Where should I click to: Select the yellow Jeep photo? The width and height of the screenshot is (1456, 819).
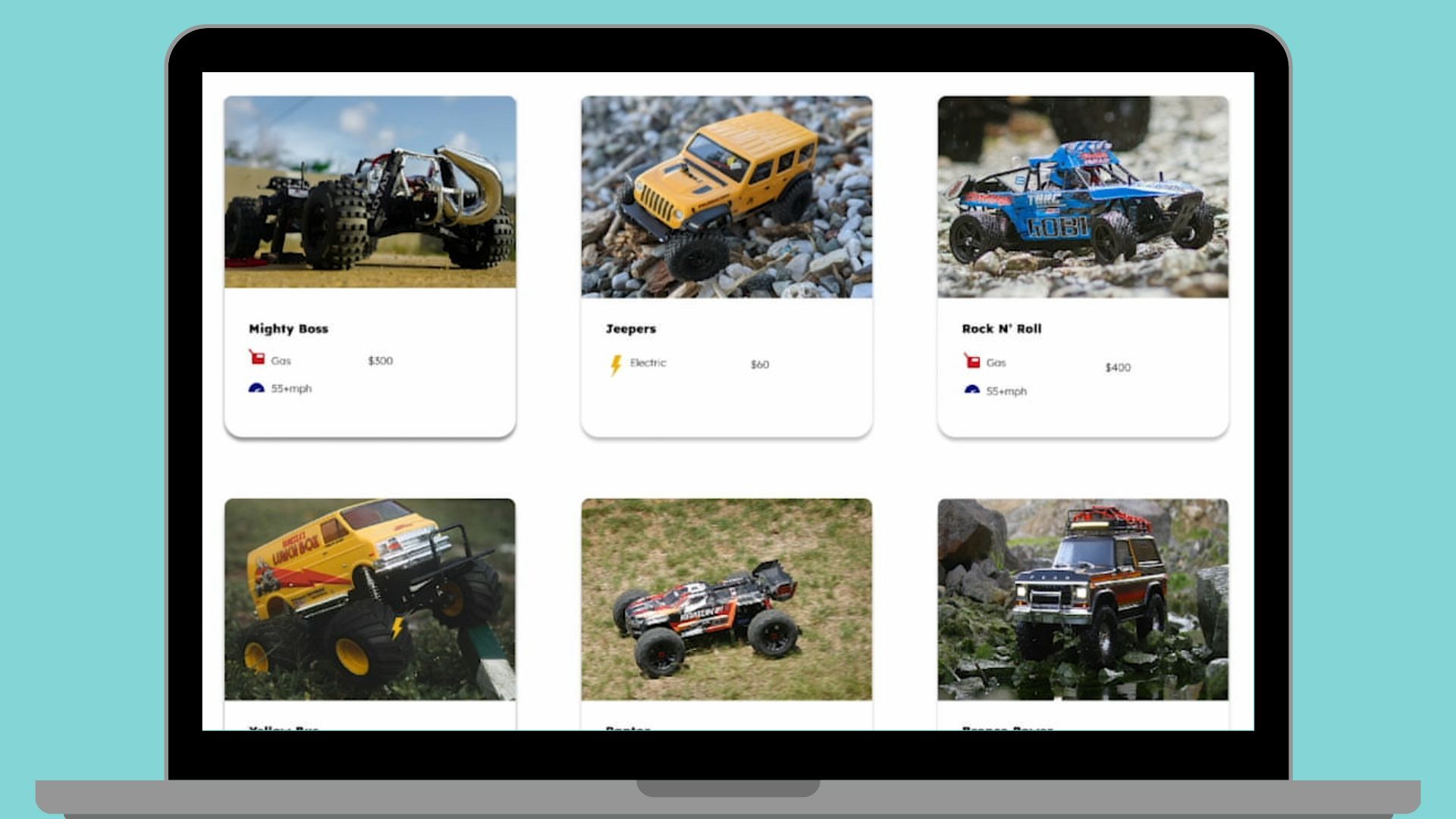(x=726, y=196)
